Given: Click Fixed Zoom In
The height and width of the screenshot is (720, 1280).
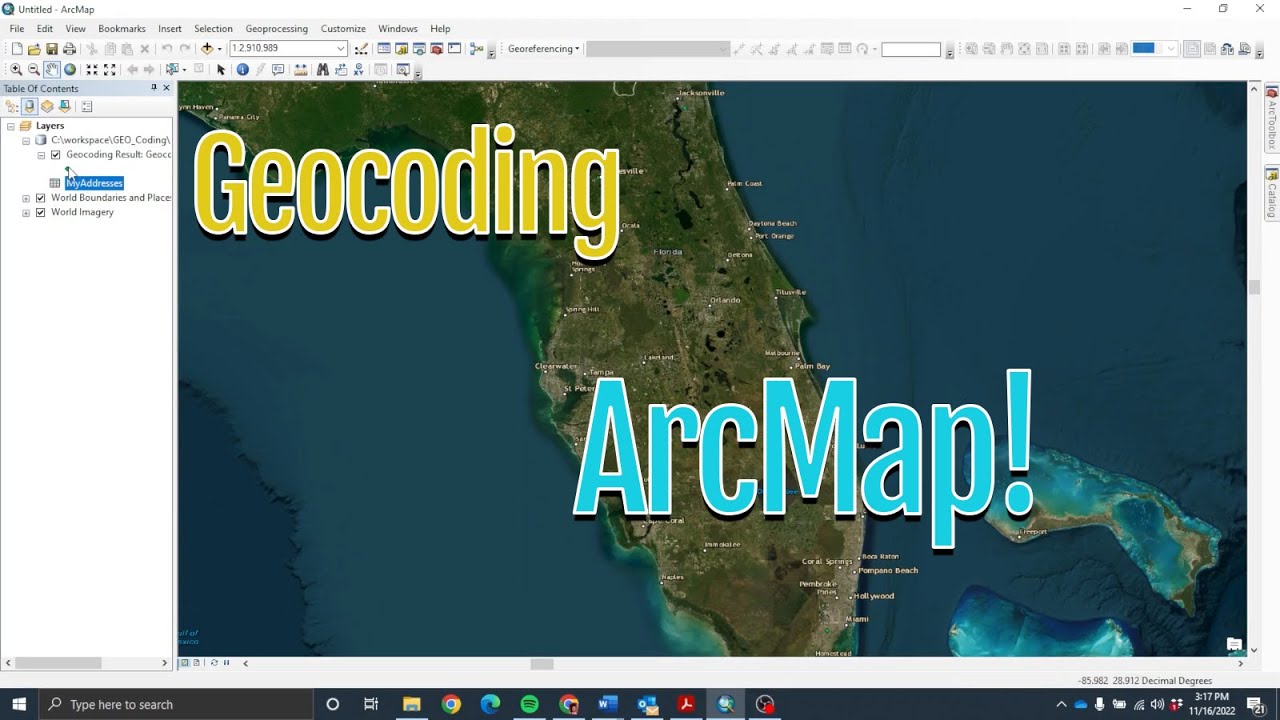Looking at the screenshot, I should click(92, 69).
